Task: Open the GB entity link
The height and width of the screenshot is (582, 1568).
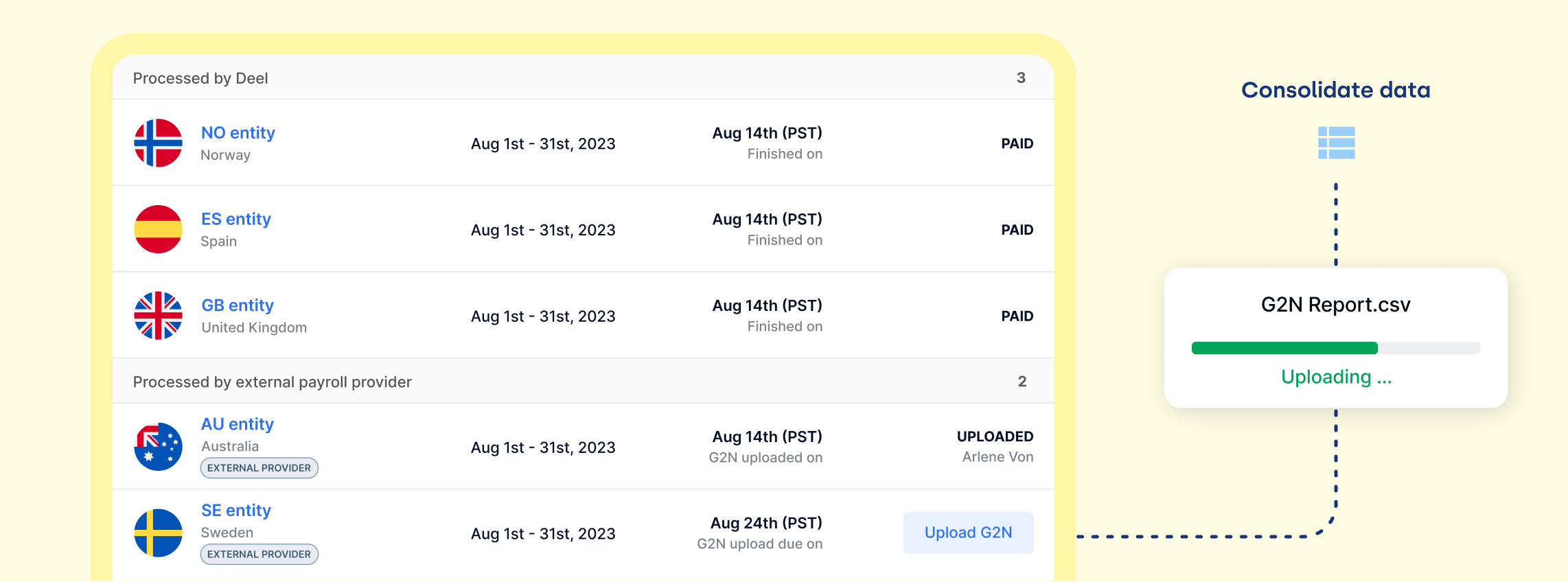Action: 237,305
